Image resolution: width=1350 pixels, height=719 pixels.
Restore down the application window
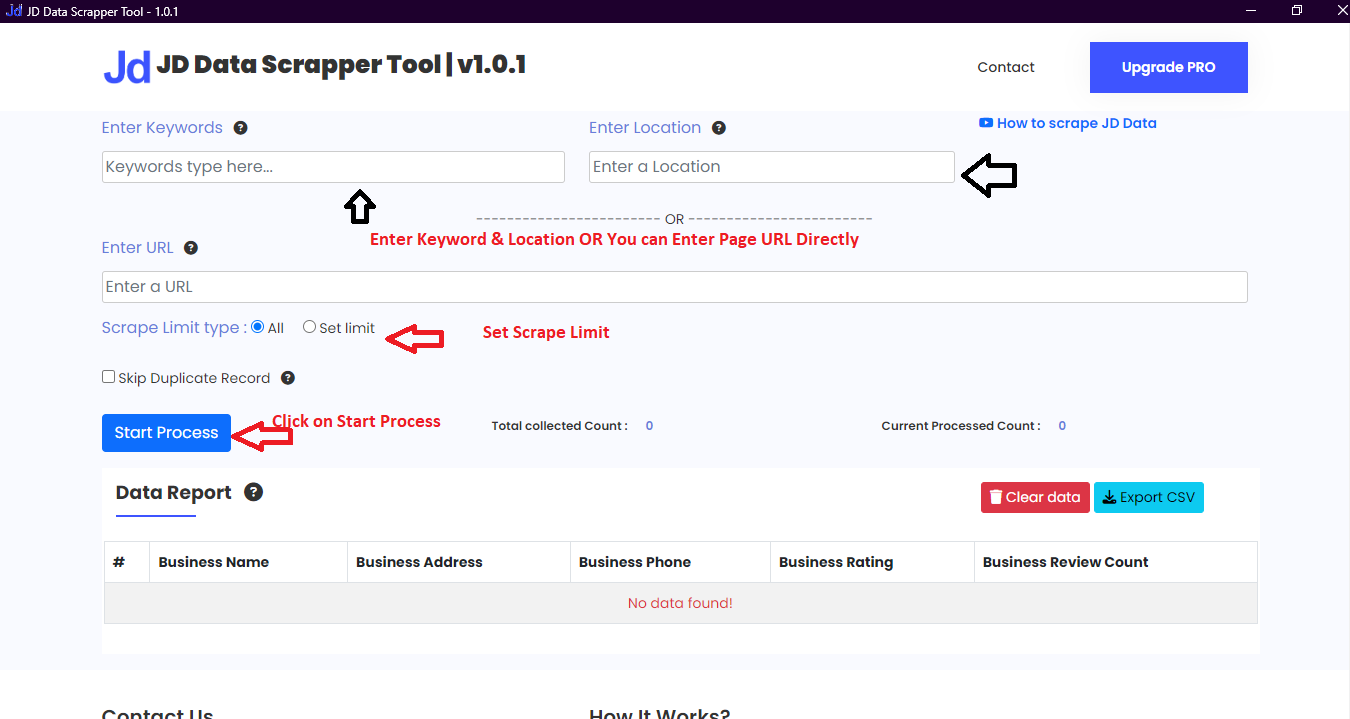pos(1297,10)
